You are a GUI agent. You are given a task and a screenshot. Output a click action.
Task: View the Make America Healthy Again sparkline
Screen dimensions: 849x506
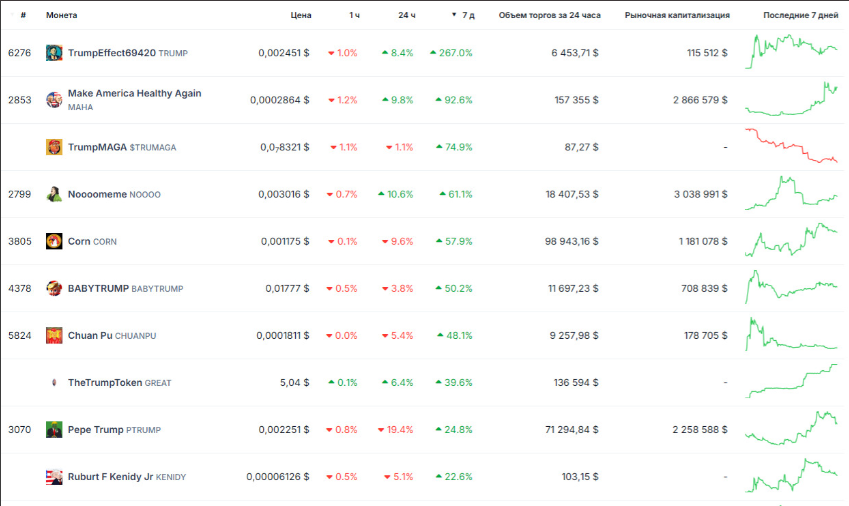[x=791, y=99]
